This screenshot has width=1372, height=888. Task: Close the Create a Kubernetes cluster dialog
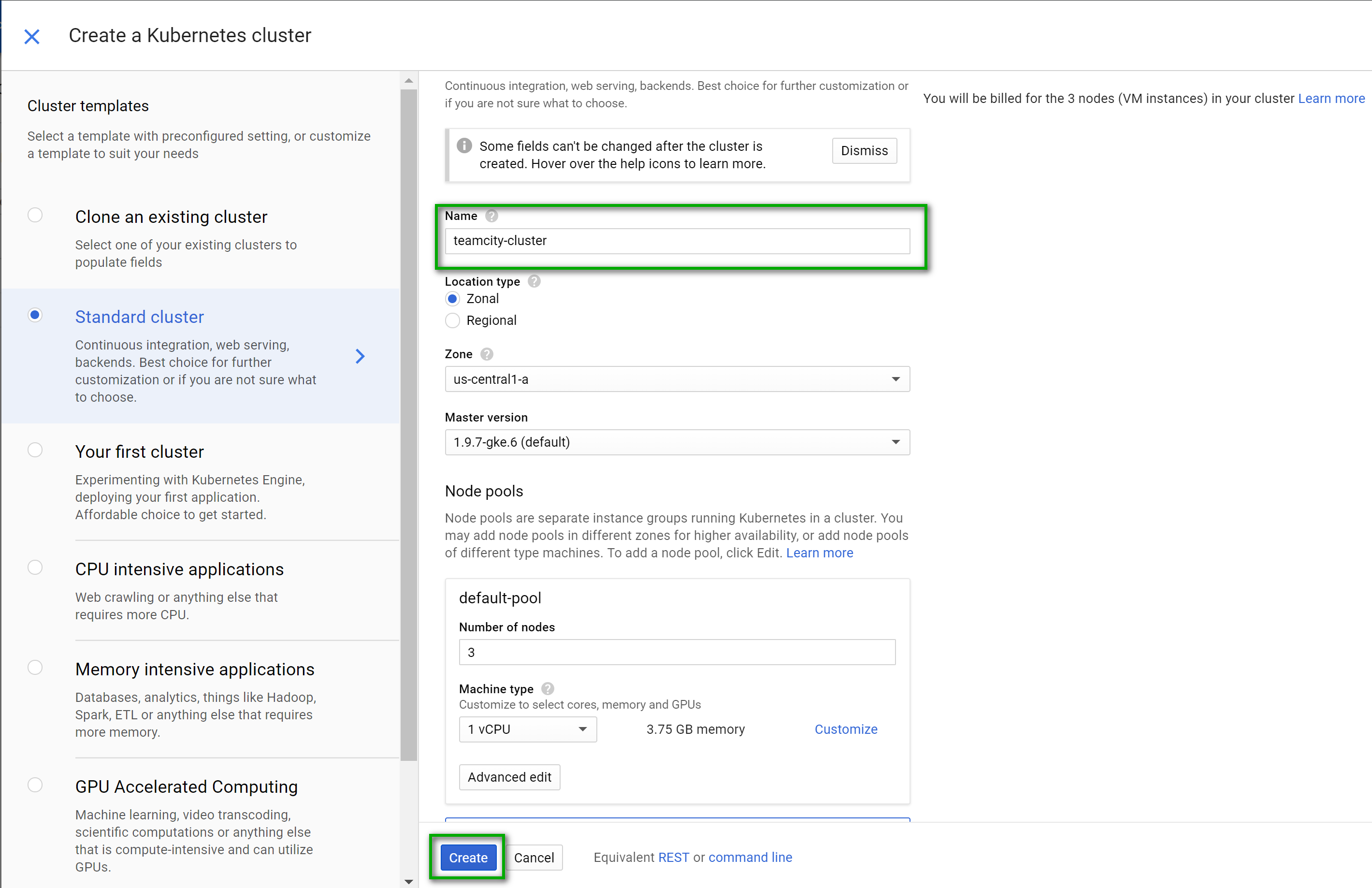tap(32, 37)
